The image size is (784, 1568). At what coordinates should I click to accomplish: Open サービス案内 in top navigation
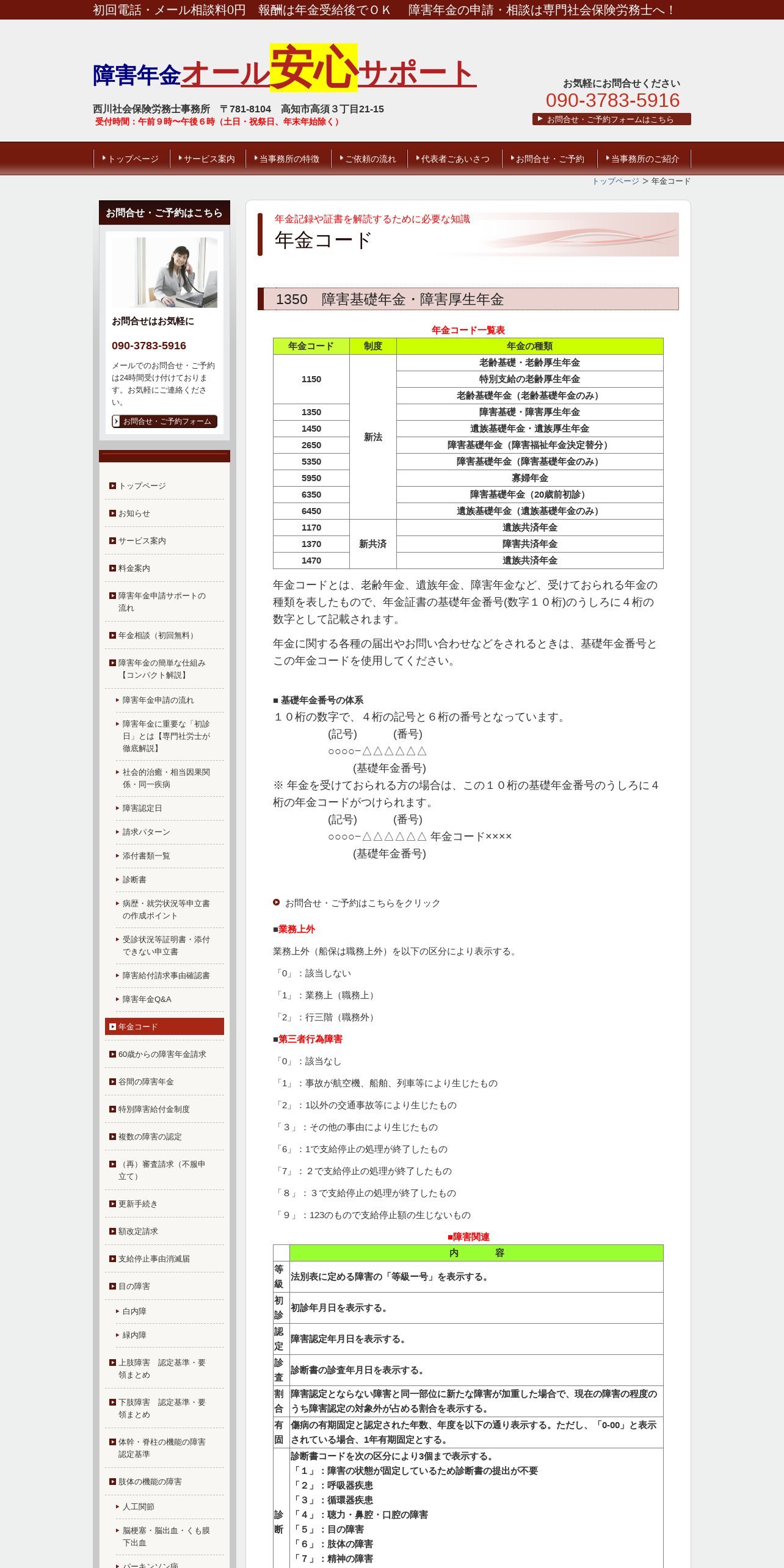(x=208, y=159)
